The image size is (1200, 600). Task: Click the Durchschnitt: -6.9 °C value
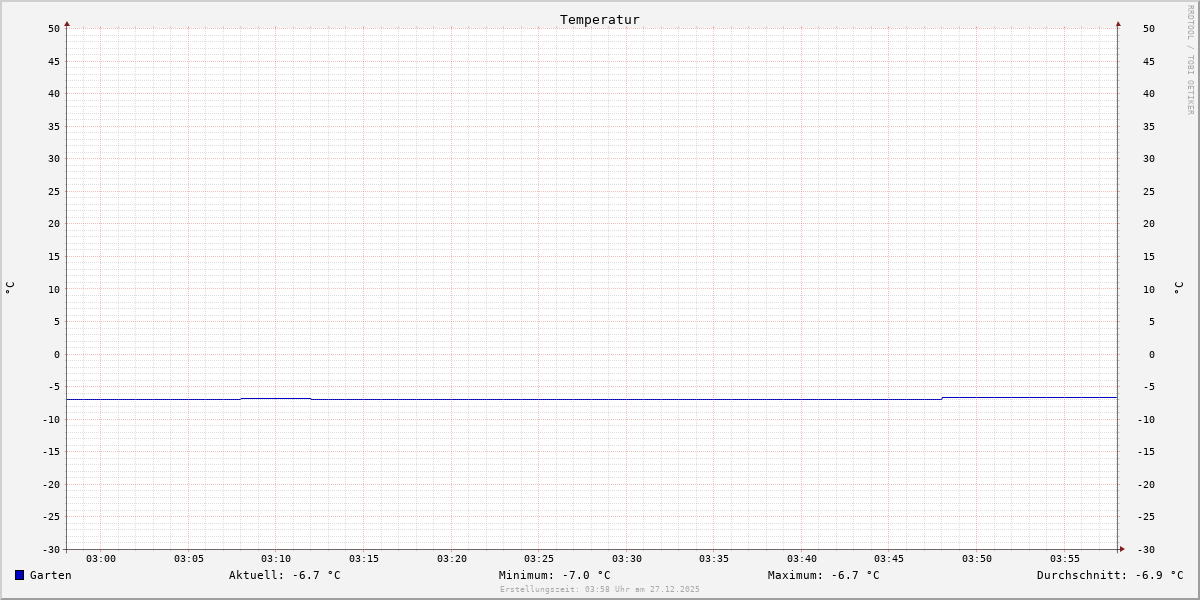(1110, 575)
